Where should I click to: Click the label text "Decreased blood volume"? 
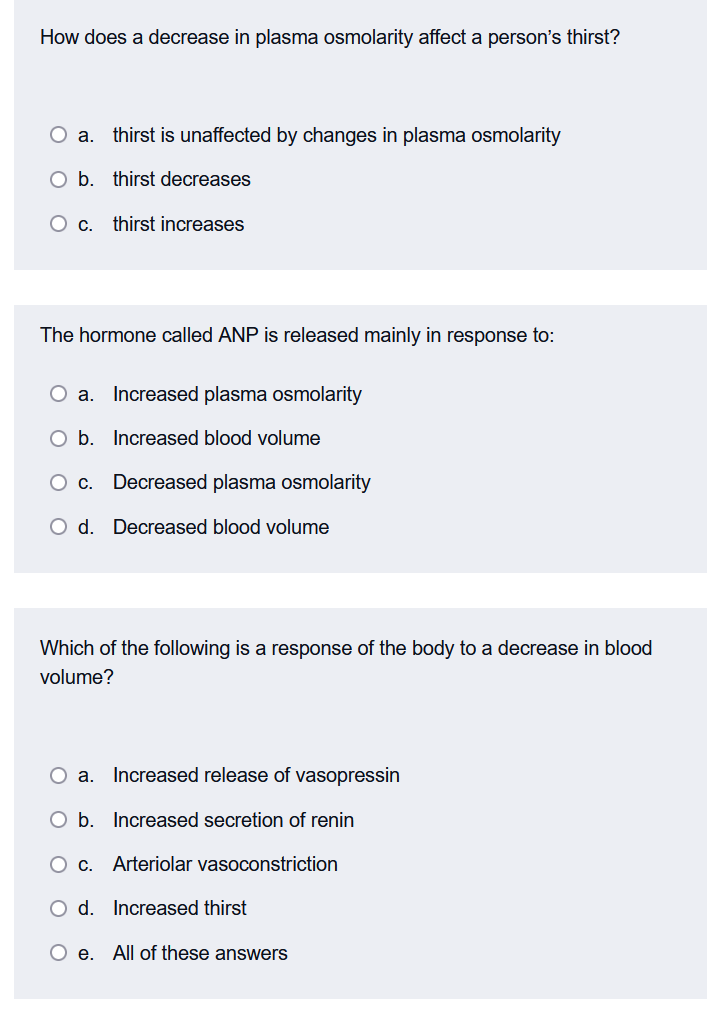[x=221, y=526]
